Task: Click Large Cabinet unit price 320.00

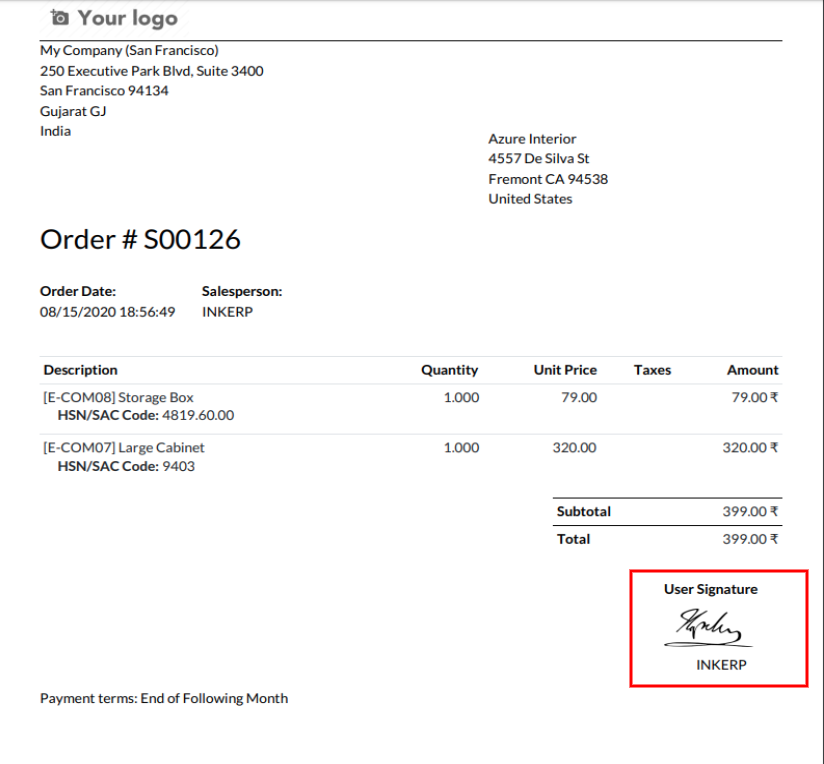Action: pyautogui.click(x=574, y=448)
